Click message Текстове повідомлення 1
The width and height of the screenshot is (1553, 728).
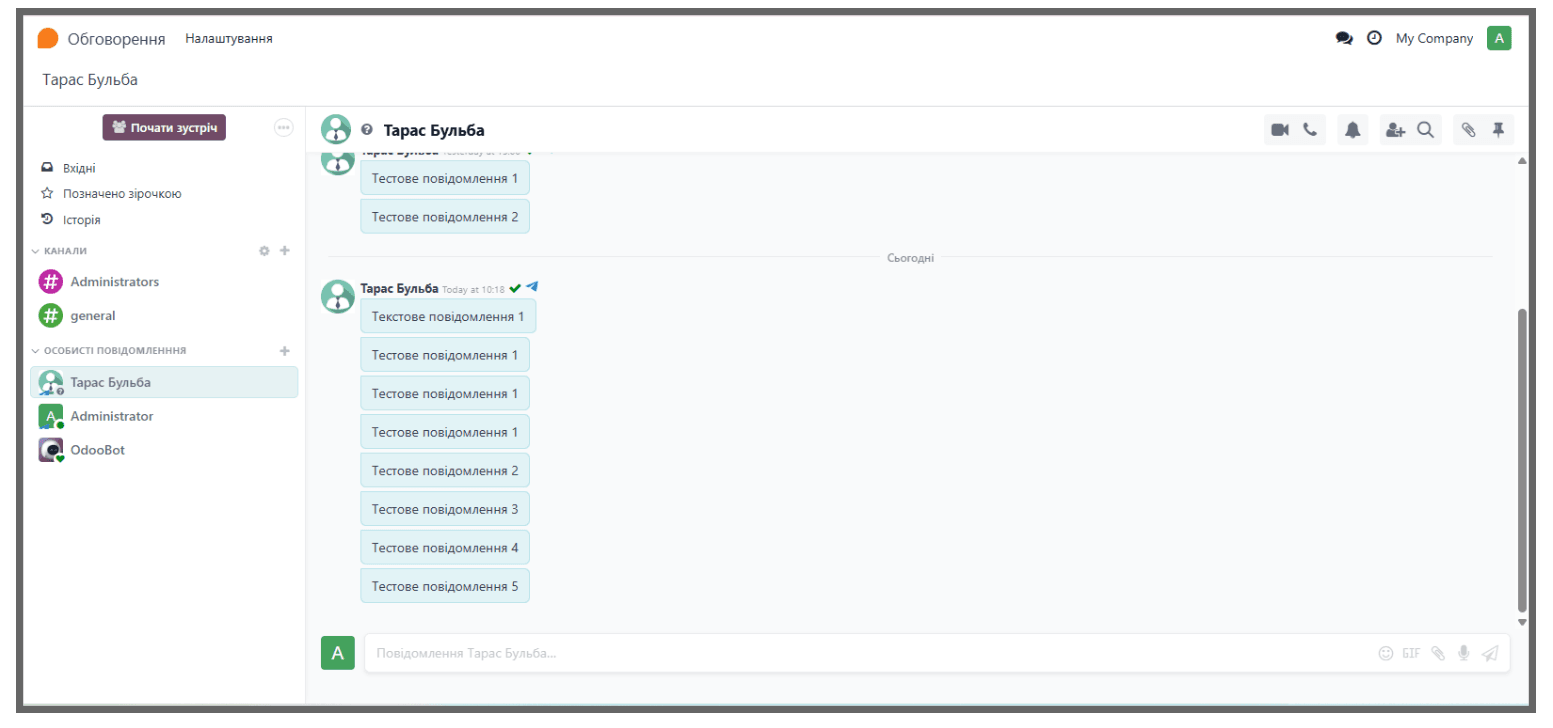coord(448,316)
